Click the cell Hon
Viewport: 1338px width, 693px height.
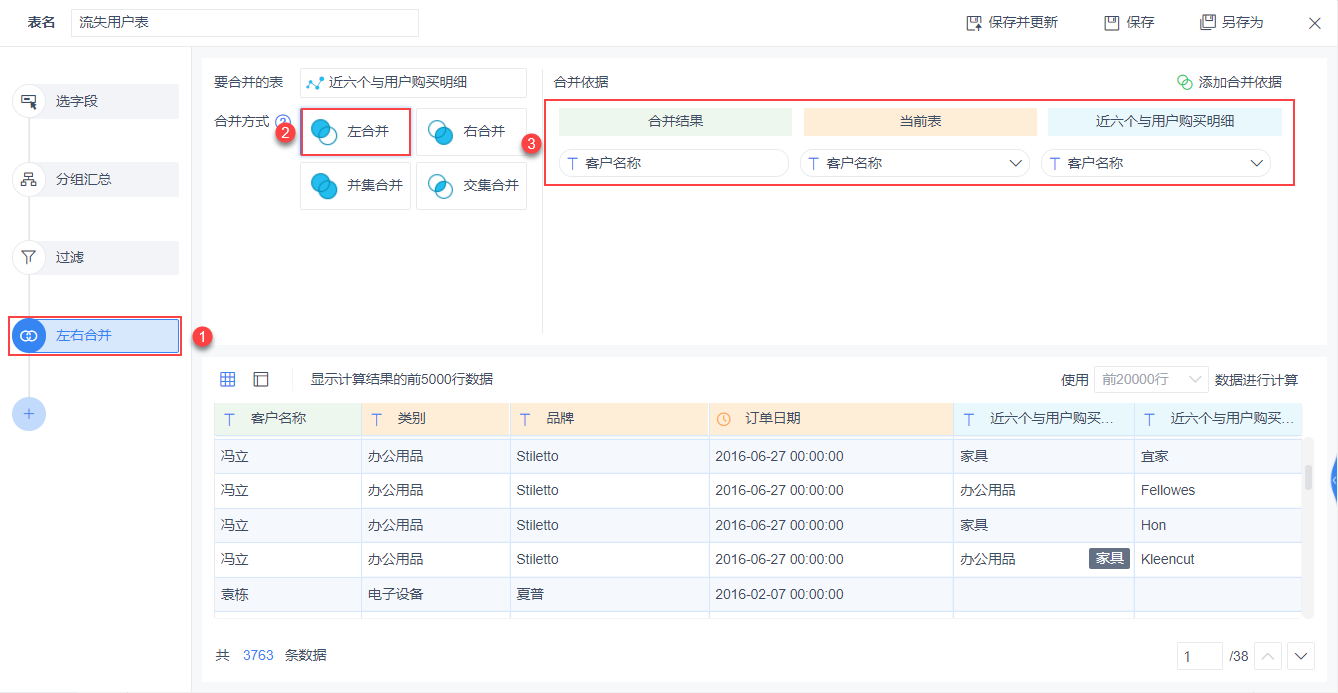click(1218, 525)
